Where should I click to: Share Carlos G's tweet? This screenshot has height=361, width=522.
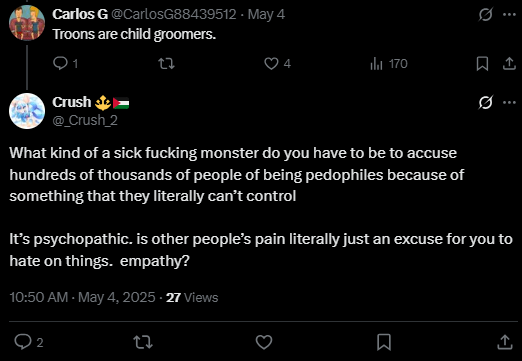pos(509,63)
